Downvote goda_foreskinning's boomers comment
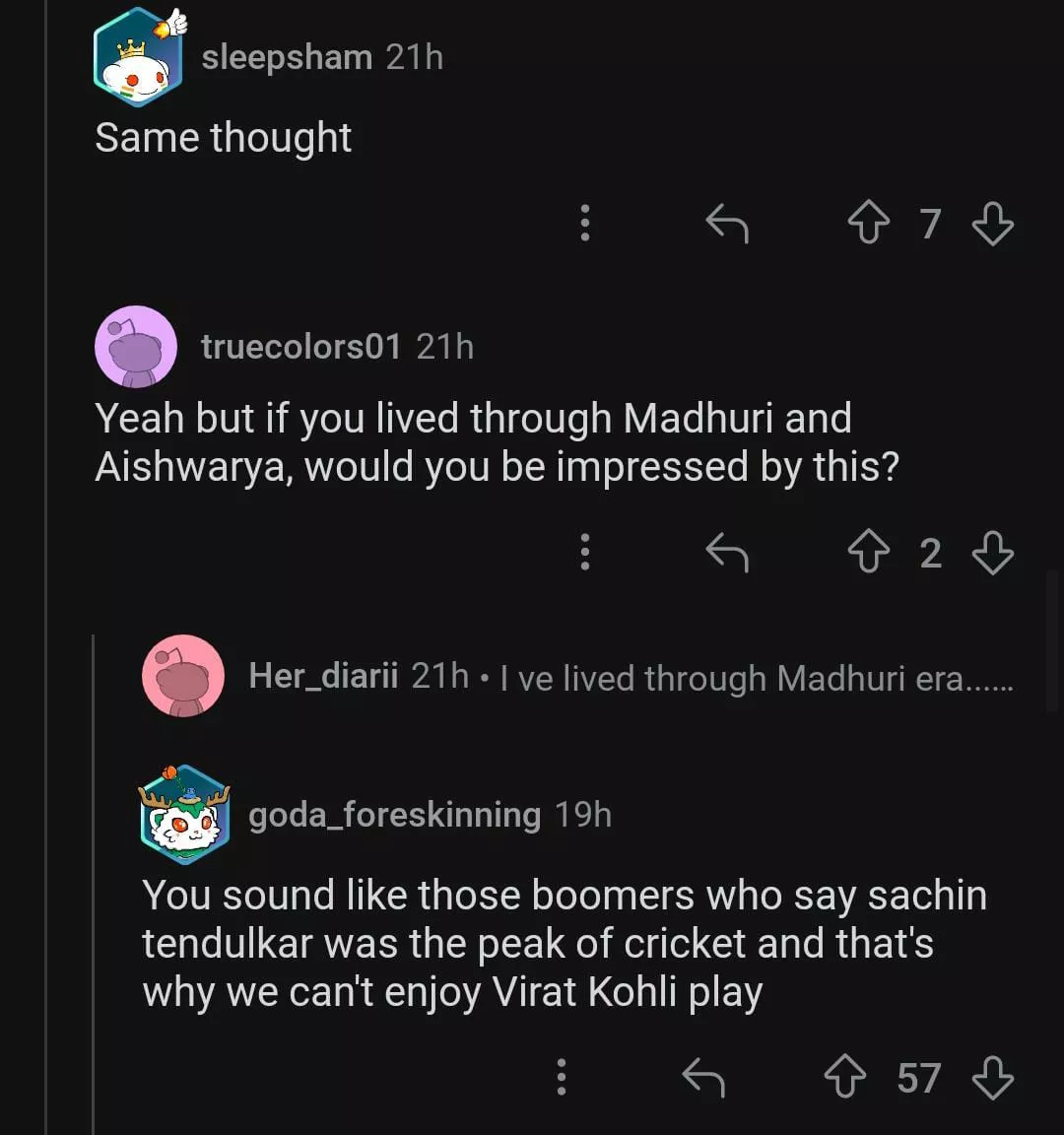Viewport: 1064px width, 1135px height. [x=992, y=1078]
